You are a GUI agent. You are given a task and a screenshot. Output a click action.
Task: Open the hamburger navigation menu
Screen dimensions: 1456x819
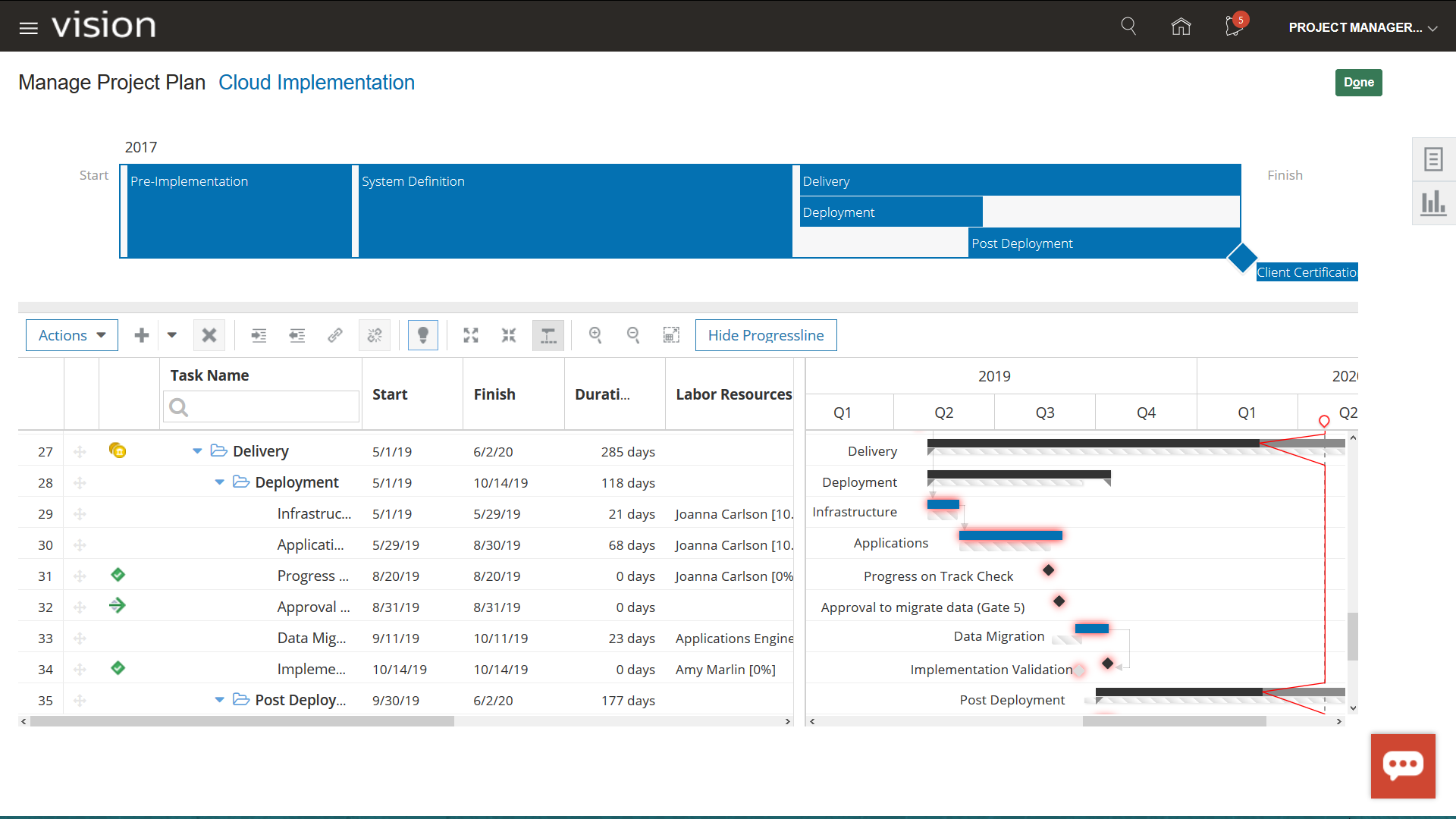(29, 28)
